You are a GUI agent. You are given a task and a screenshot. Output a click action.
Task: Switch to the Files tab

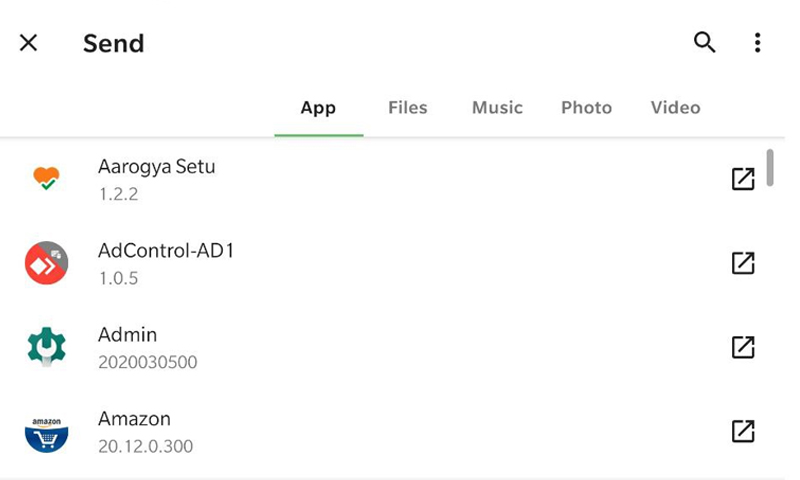coord(407,108)
